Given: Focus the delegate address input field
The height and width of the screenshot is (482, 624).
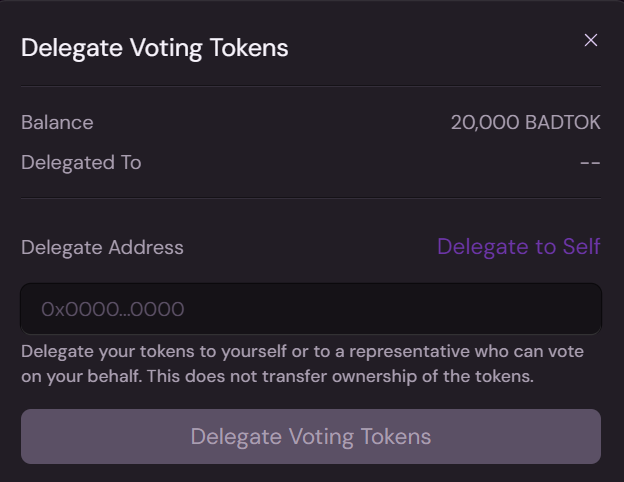Looking at the screenshot, I should (x=310, y=309).
